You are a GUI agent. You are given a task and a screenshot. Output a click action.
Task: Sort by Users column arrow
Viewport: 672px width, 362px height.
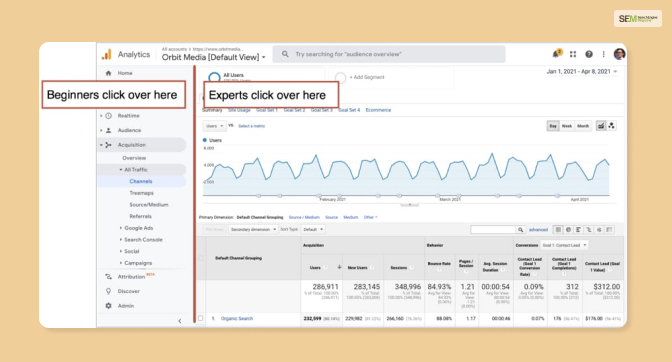click(x=339, y=267)
